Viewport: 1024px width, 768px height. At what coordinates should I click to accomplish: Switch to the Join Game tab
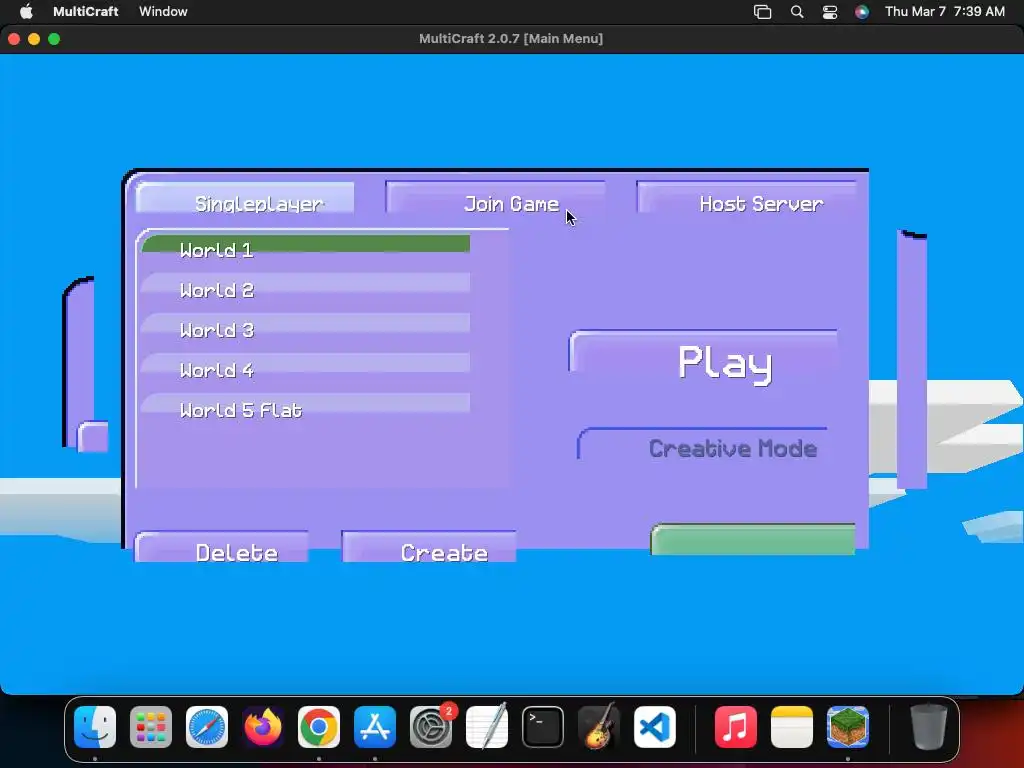pyautogui.click(x=496, y=198)
